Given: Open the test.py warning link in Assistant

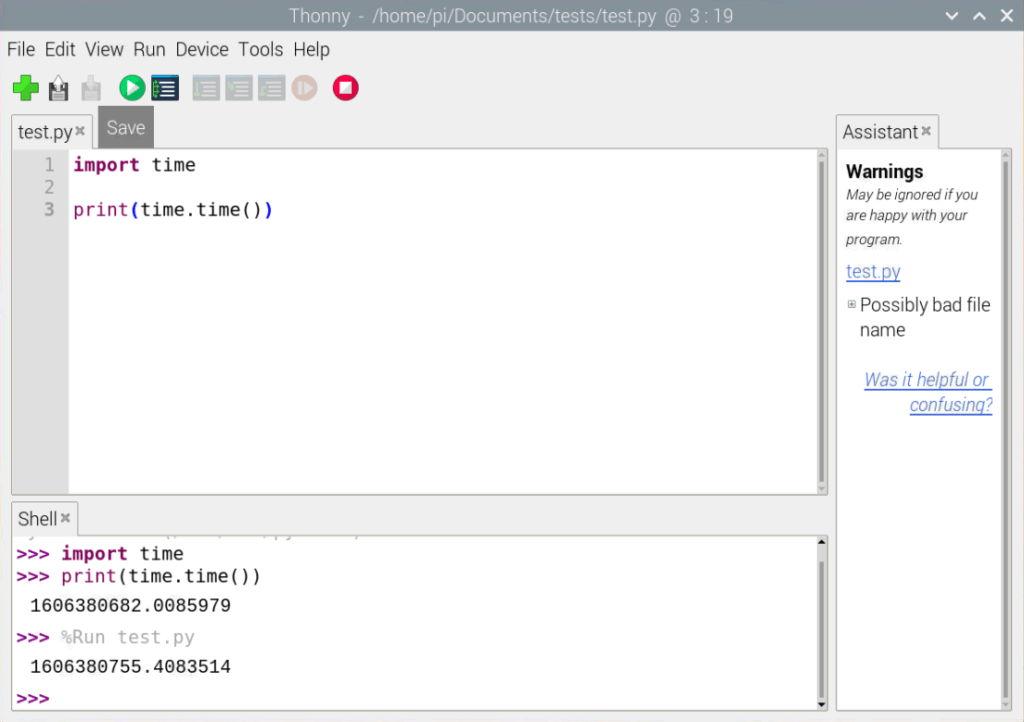Looking at the screenshot, I should (872, 271).
